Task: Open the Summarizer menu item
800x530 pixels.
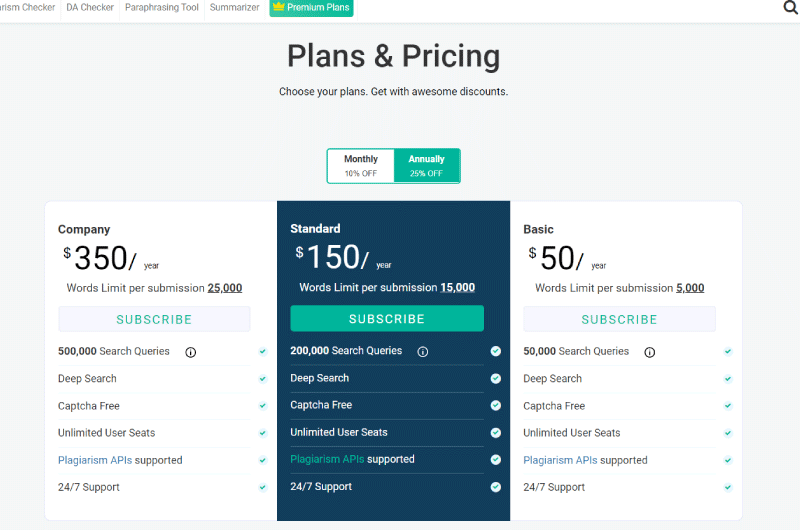Action: coord(234,7)
